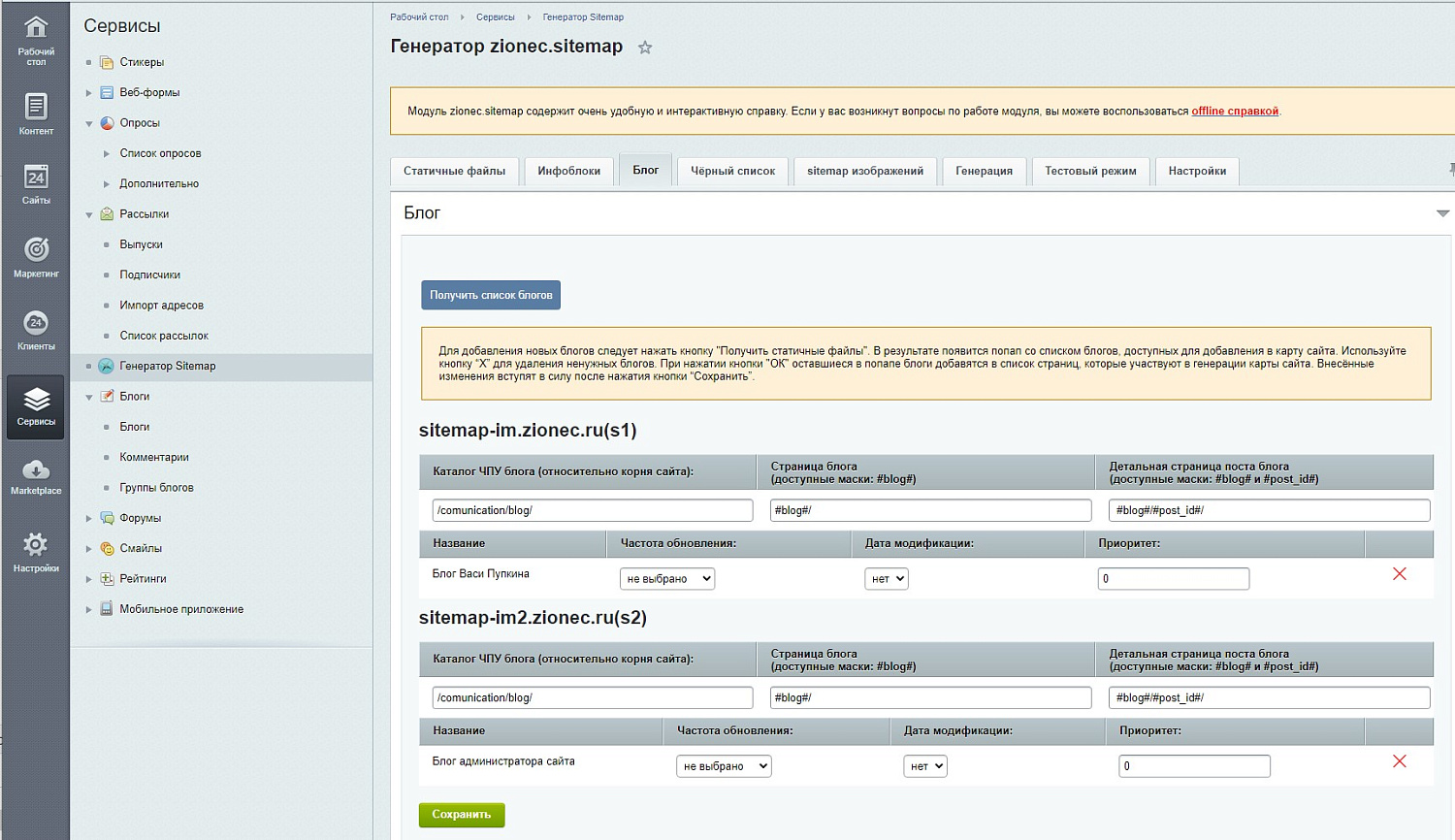This screenshot has height=840, width=1455.
Task: Expand the Веб-формы tree node
Action: [89, 93]
